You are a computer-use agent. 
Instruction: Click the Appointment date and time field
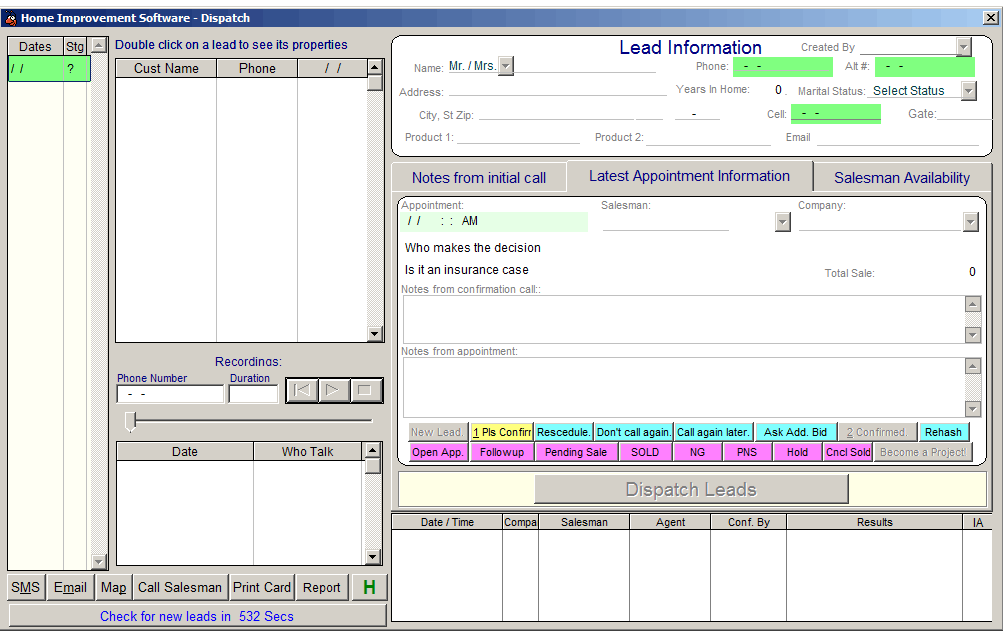(x=494, y=221)
